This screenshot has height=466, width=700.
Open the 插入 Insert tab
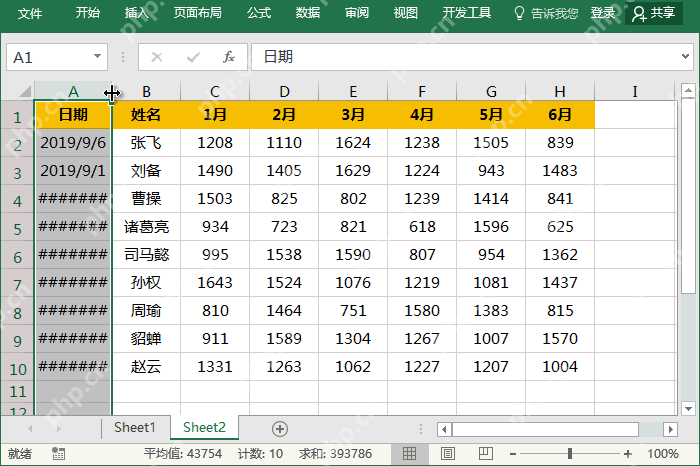click(137, 13)
